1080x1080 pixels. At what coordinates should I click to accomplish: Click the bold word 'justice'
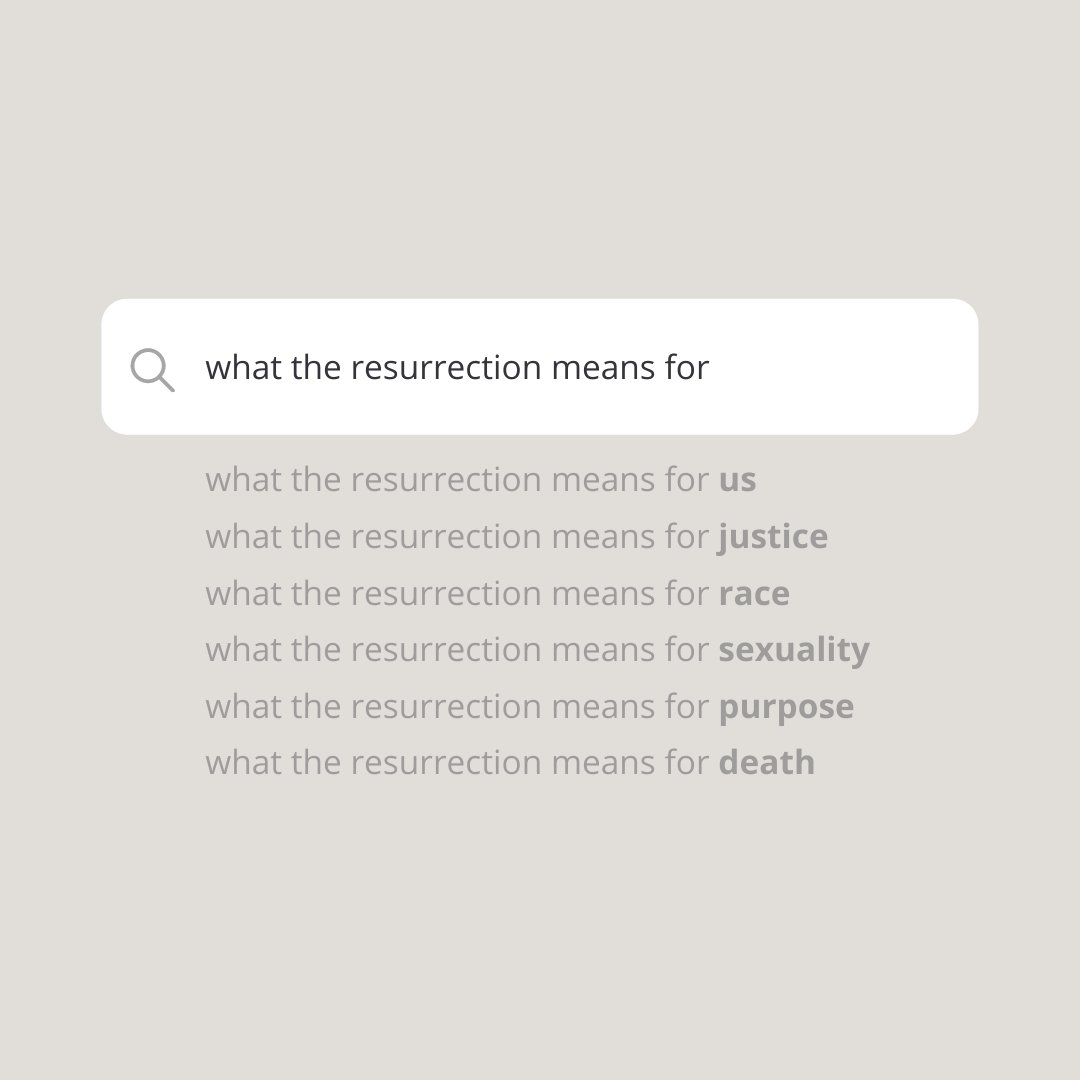[x=773, y=537]
